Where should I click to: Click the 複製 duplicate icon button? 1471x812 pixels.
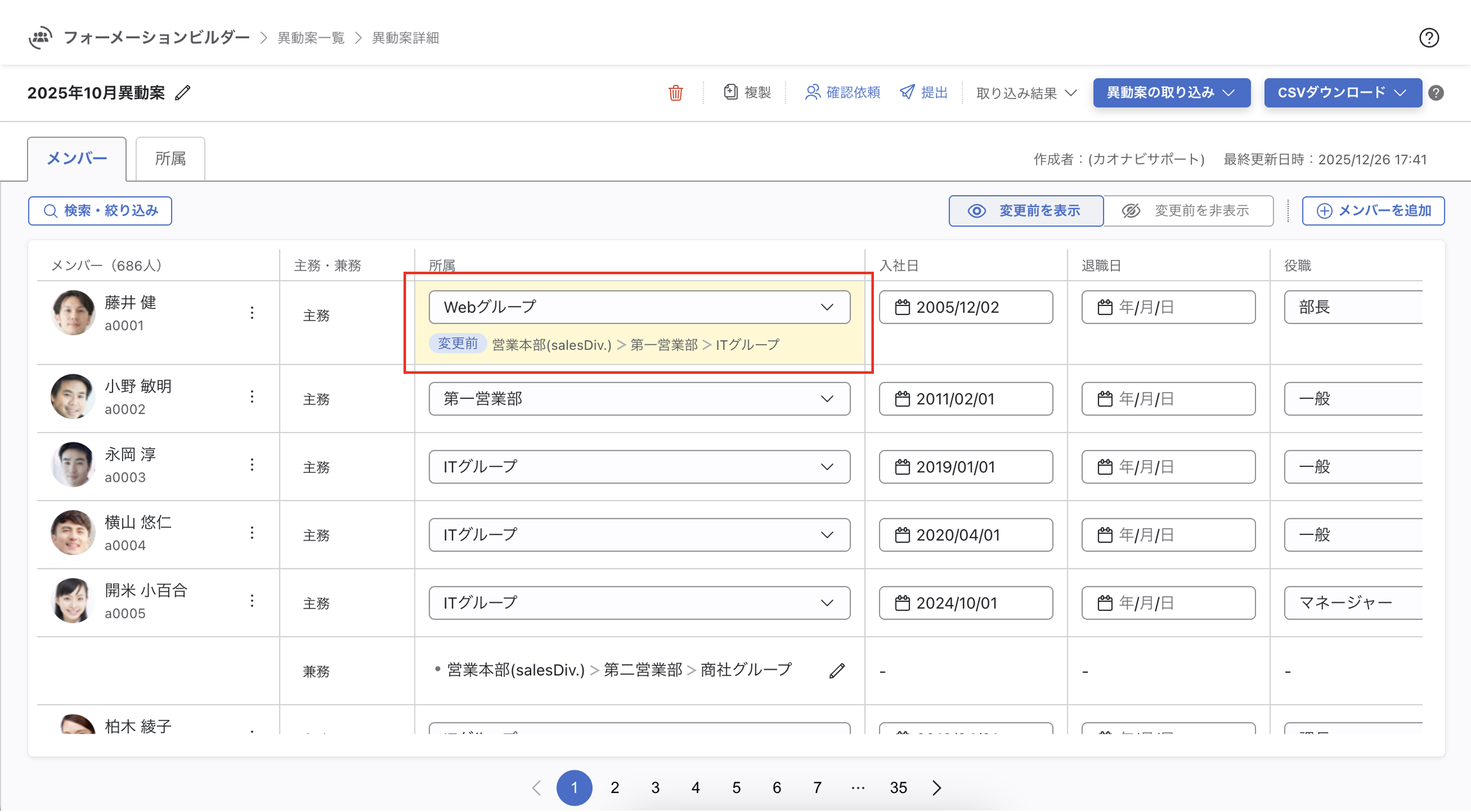click(747, 92)
